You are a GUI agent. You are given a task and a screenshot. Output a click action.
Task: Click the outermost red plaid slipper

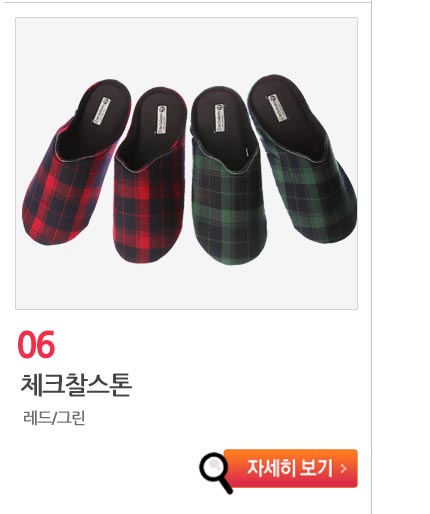(77, 162)
